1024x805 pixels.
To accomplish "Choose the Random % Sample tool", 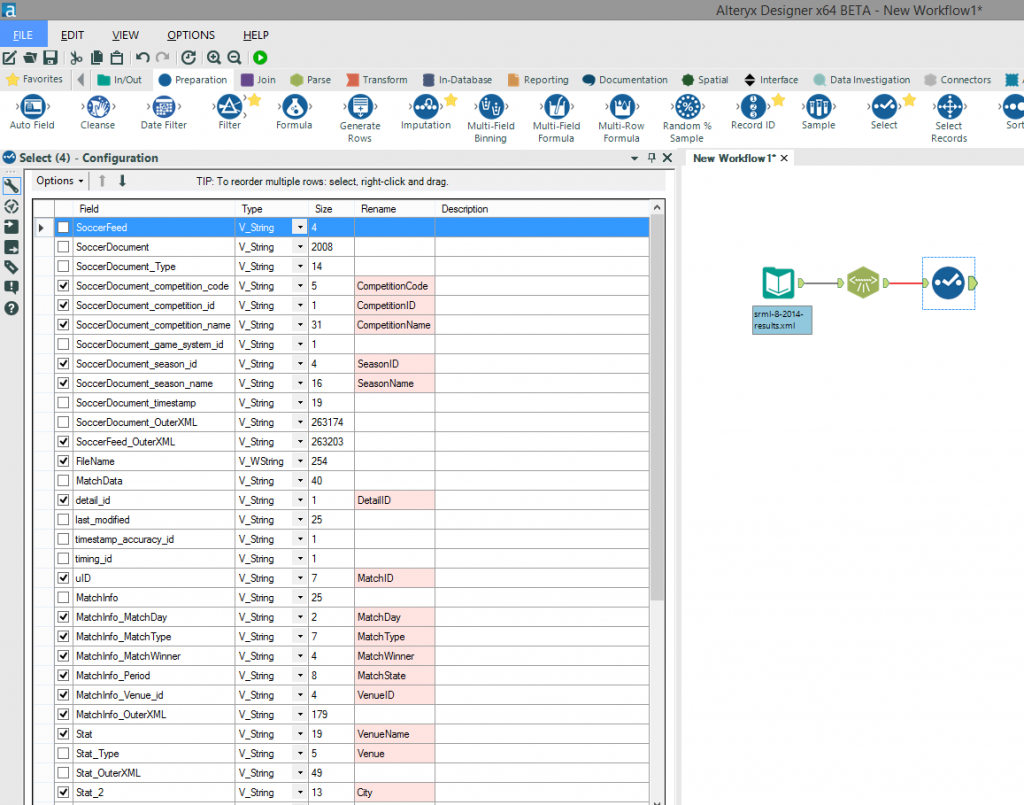I will pos(687,118).
